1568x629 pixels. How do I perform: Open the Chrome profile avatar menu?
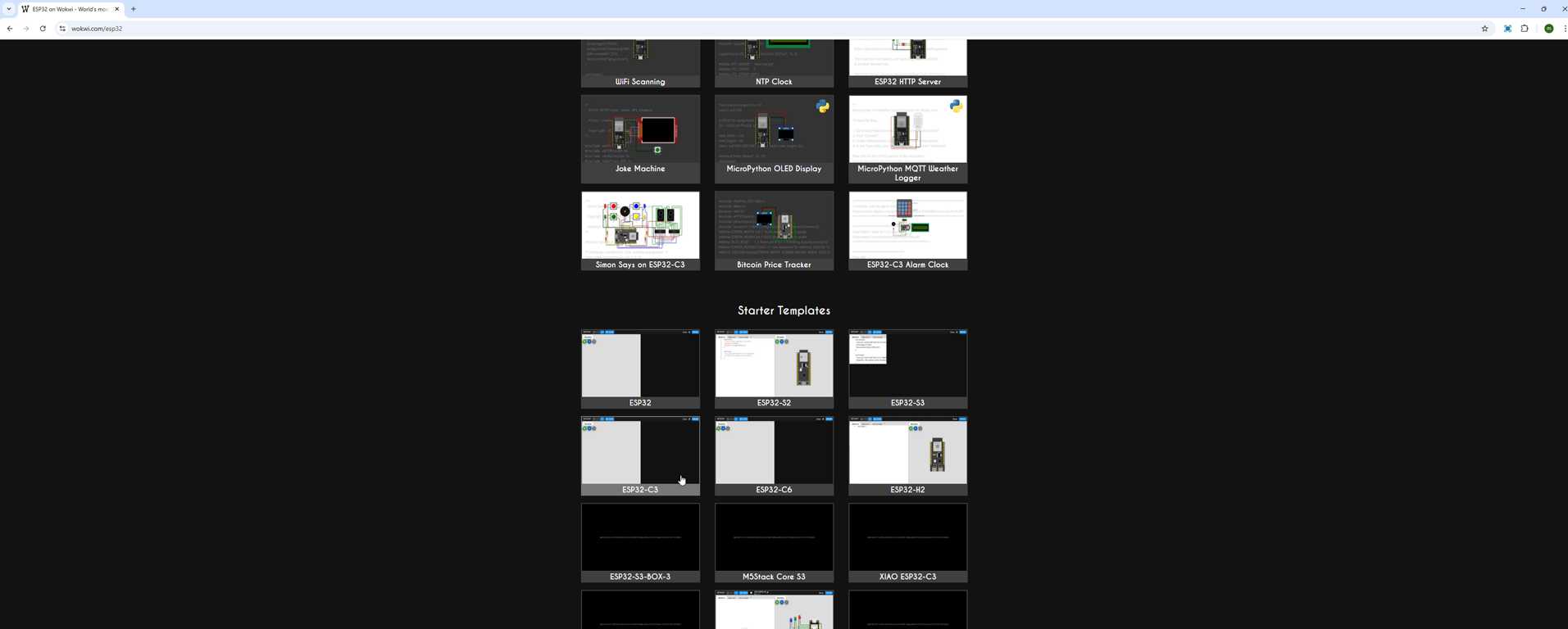1548,29
